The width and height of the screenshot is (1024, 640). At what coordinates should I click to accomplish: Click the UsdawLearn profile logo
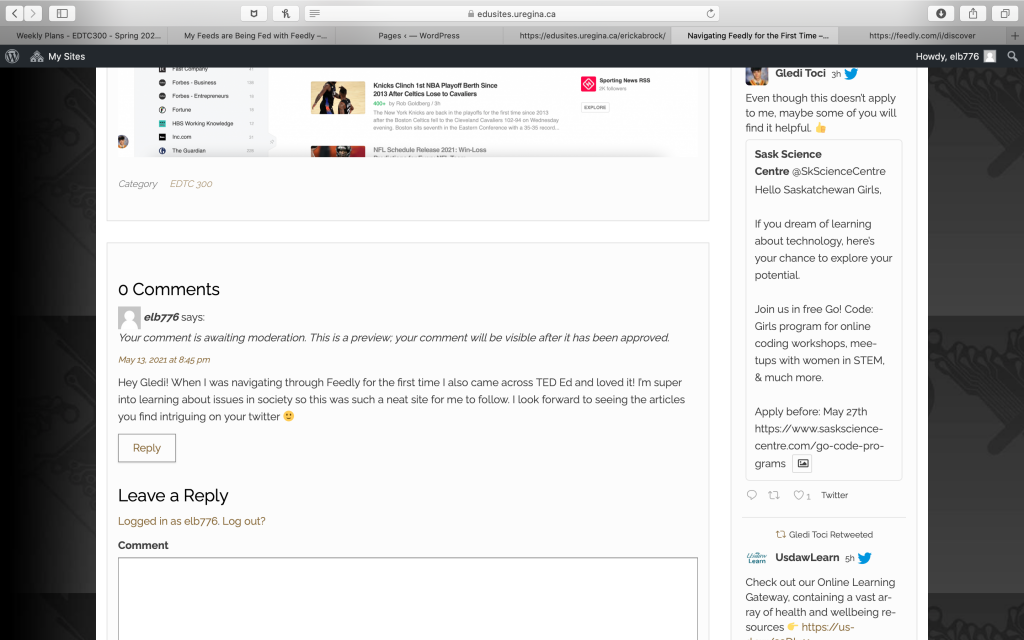[x=757, y=558]
